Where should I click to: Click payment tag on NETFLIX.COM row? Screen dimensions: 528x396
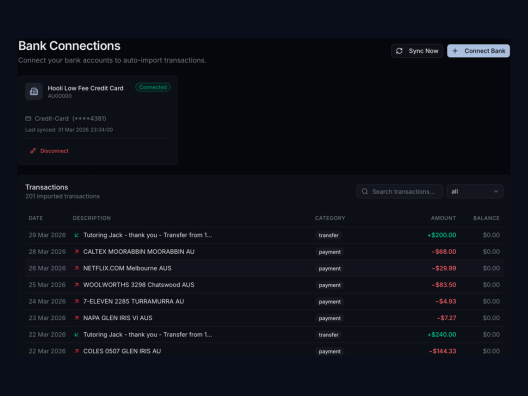[x=330, y=268]
